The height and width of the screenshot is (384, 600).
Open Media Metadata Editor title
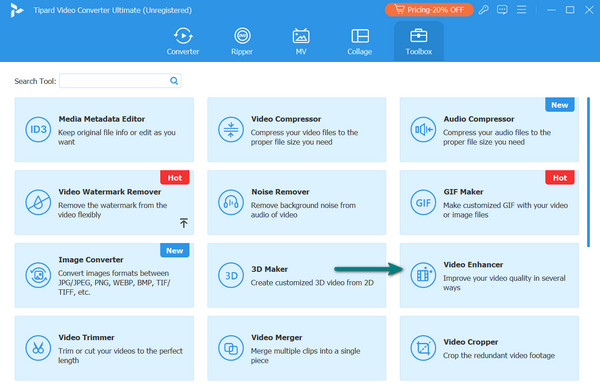point(102,119)
